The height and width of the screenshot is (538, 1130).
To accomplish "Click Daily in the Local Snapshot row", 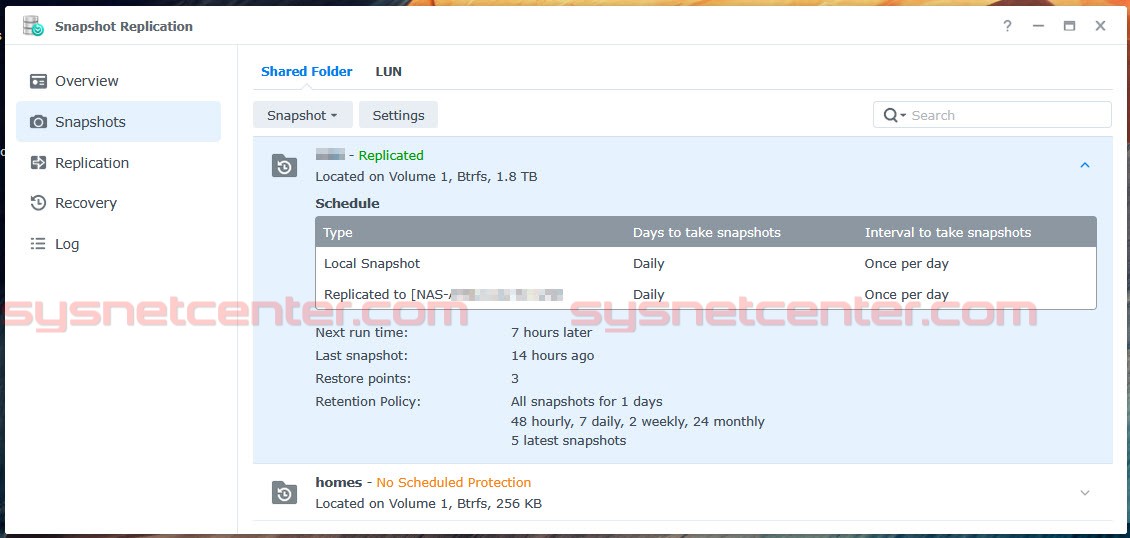I will pyautogui.click(x=649, y=264).
